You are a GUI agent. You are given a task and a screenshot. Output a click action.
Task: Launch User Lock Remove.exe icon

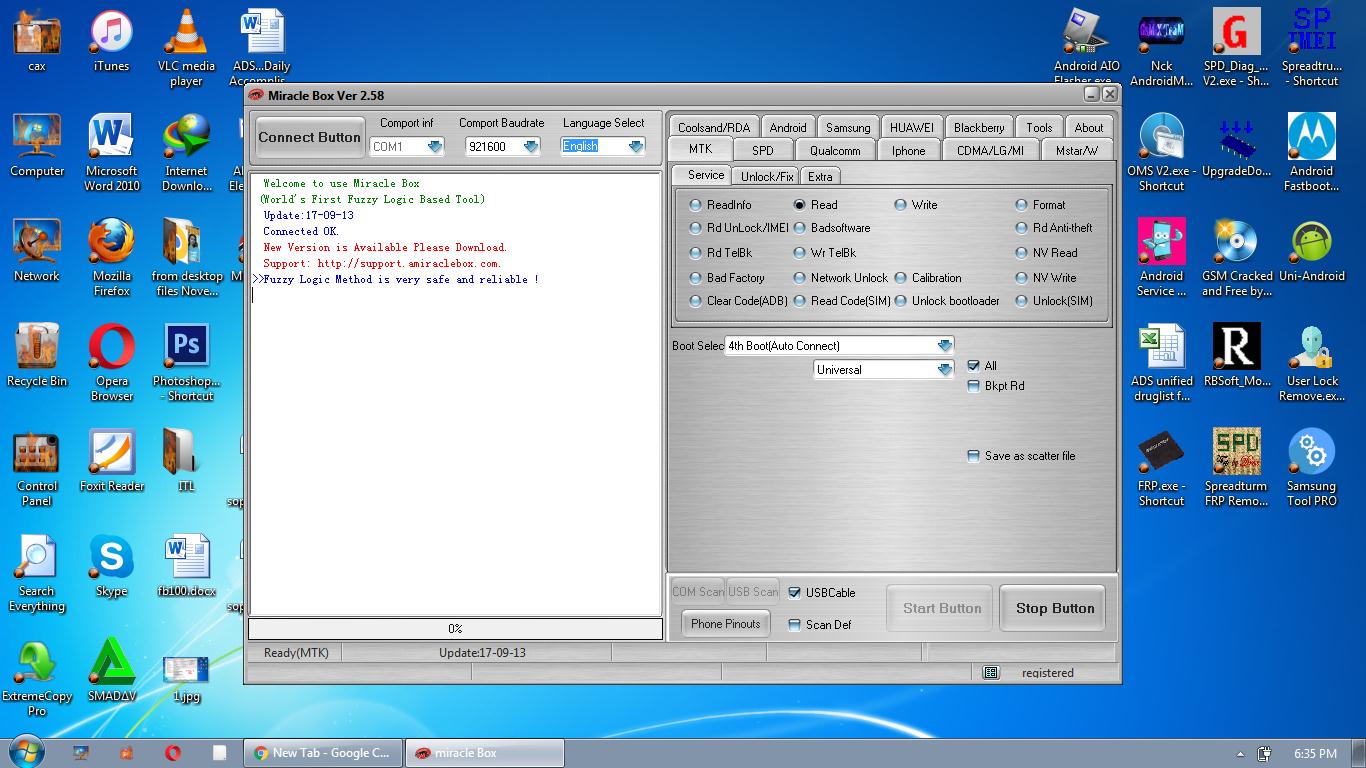(1311, 363)
